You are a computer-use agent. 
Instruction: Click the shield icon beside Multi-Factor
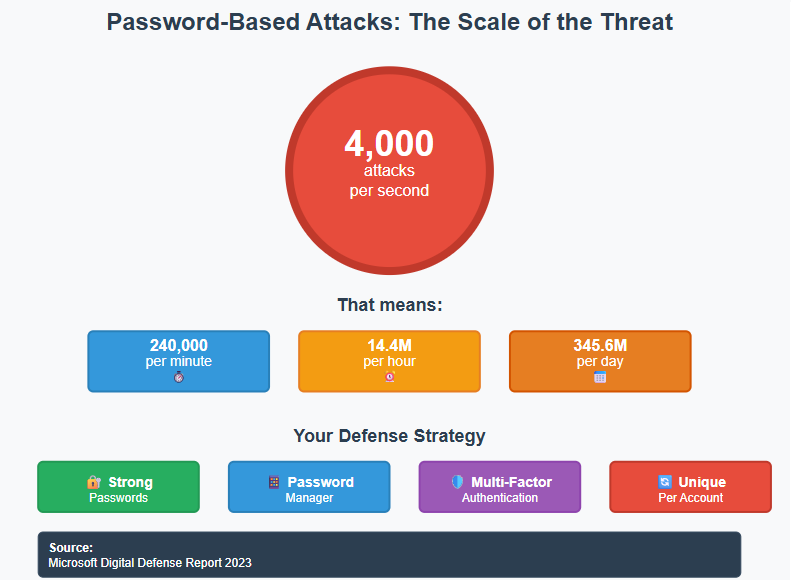[x=457, y=482]
